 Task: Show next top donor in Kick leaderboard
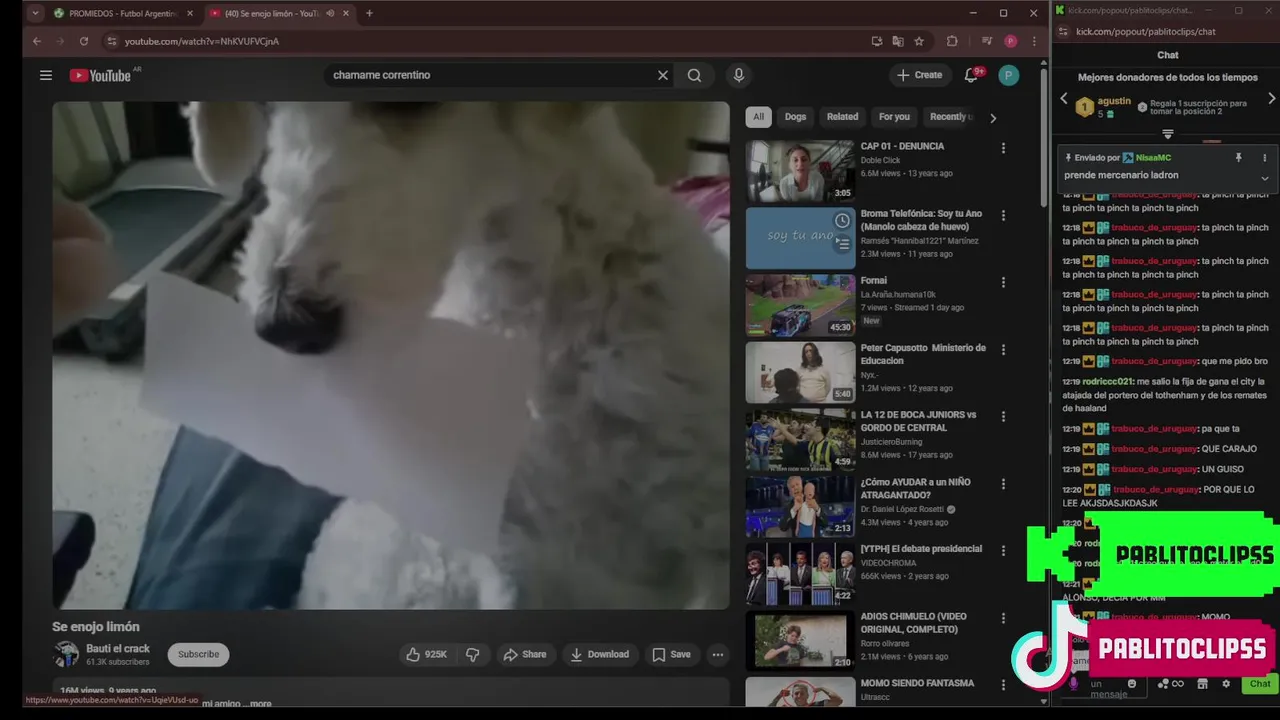[x=1271, y=99]
